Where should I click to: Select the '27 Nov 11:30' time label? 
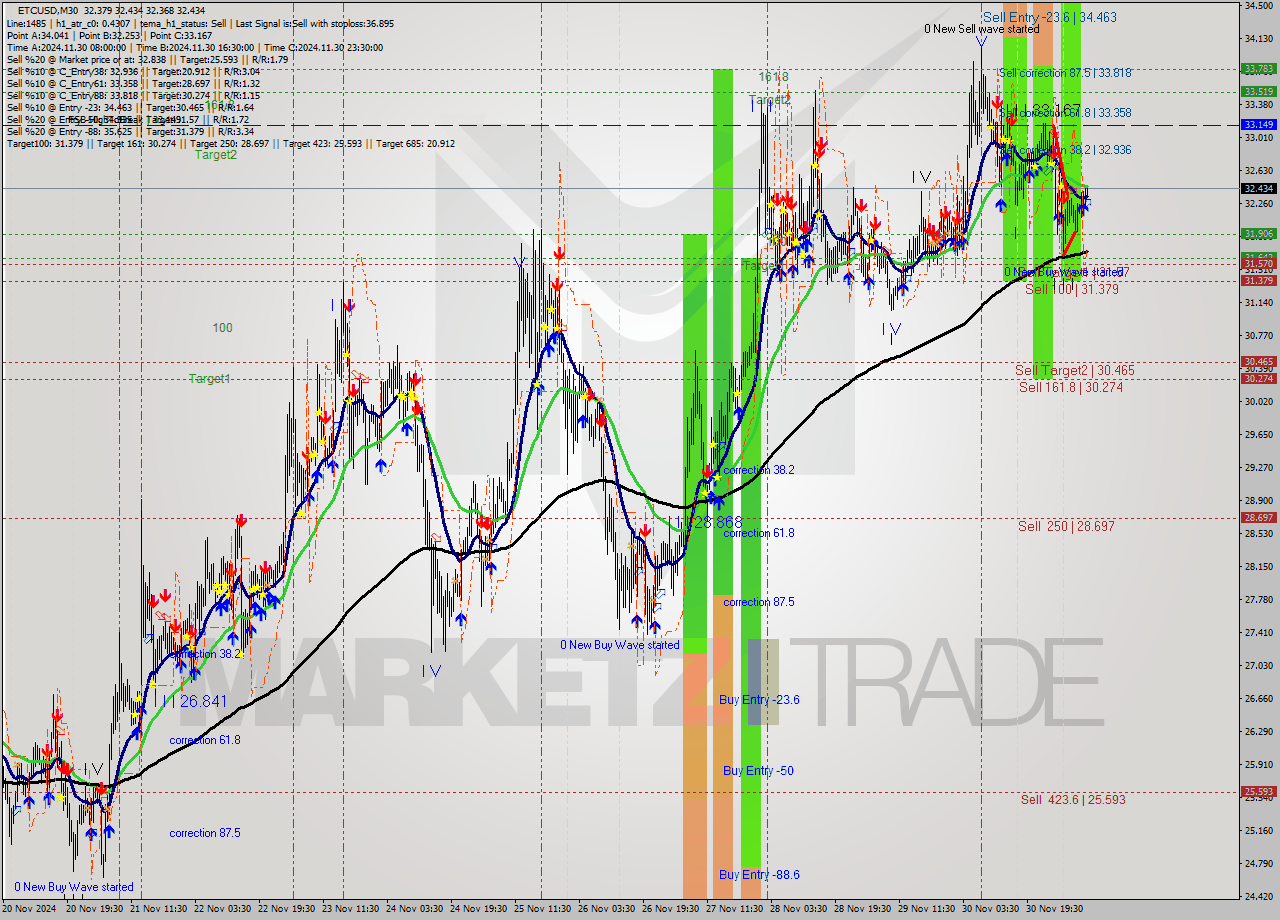735,909
